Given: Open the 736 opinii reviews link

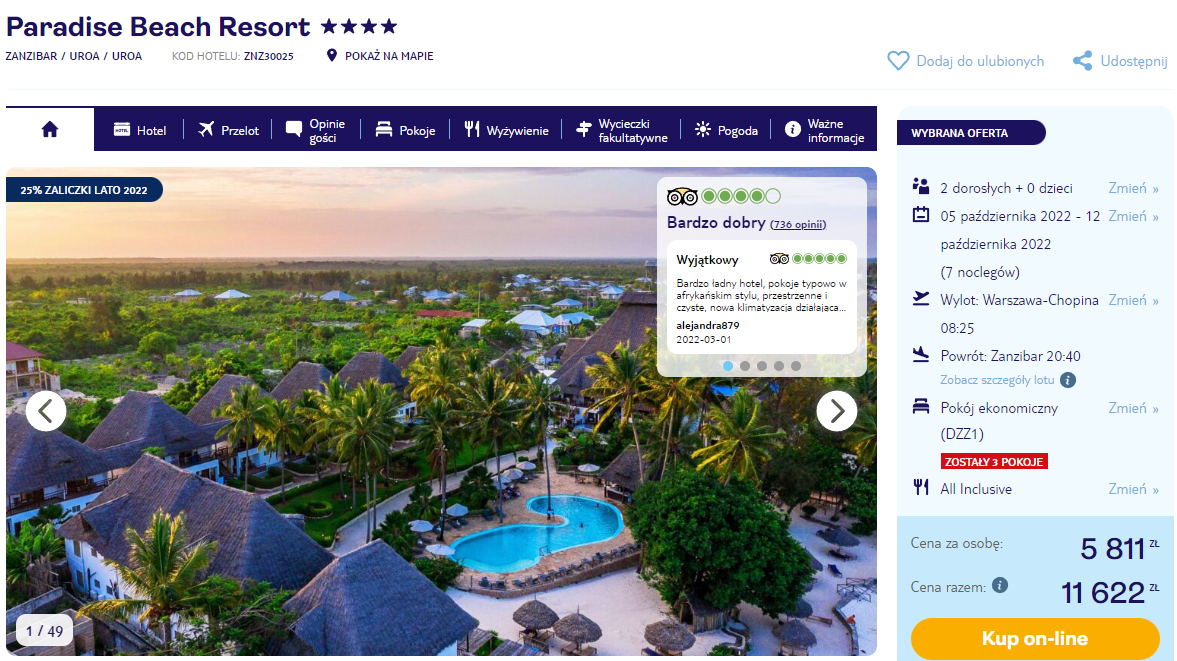Looking at the screenshot, I should 798,224.
